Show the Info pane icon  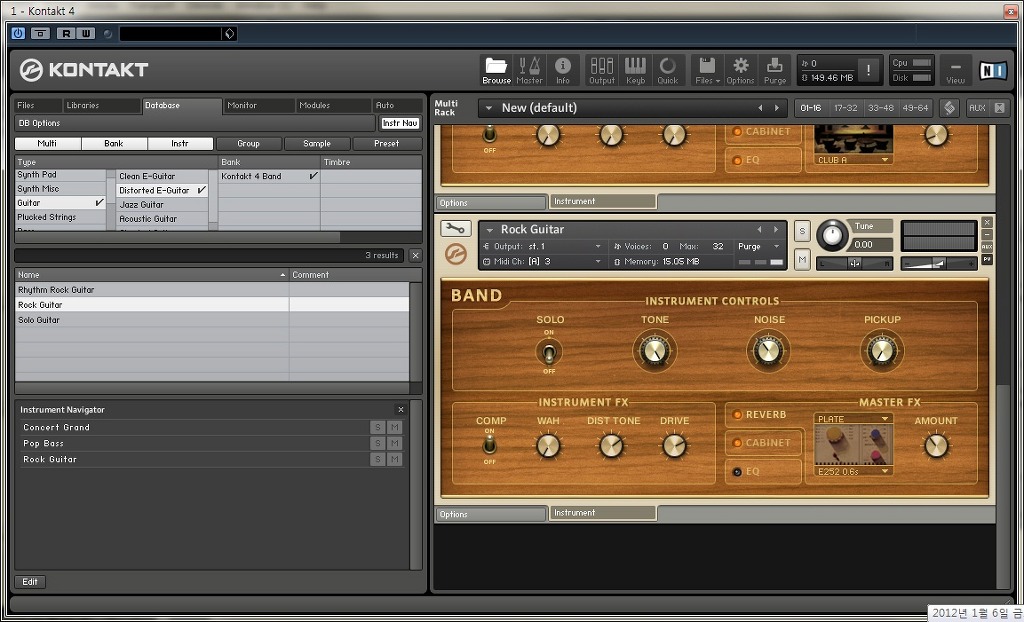click(563, 70)
